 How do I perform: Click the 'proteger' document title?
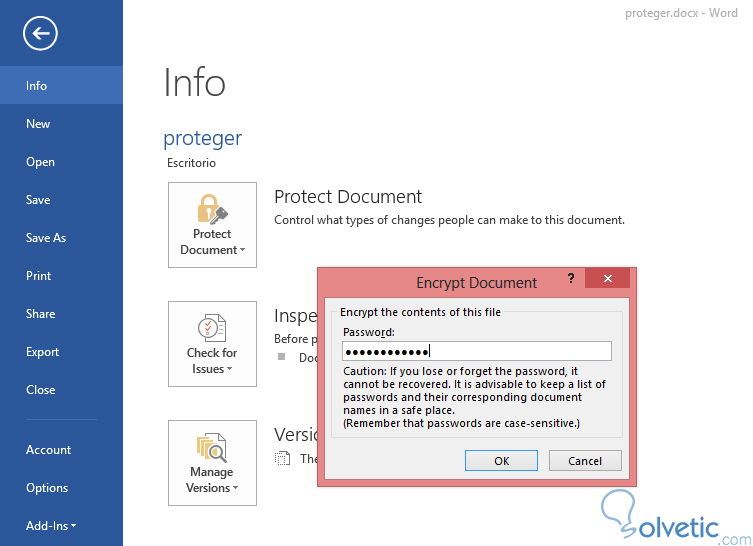click(x=203, y=139)
